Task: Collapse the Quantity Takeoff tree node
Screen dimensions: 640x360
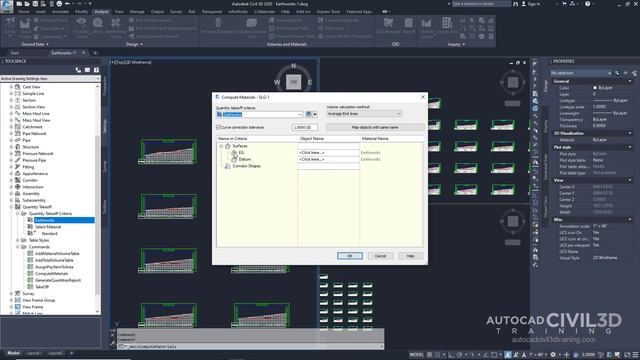Action: [x=11, y=207]
